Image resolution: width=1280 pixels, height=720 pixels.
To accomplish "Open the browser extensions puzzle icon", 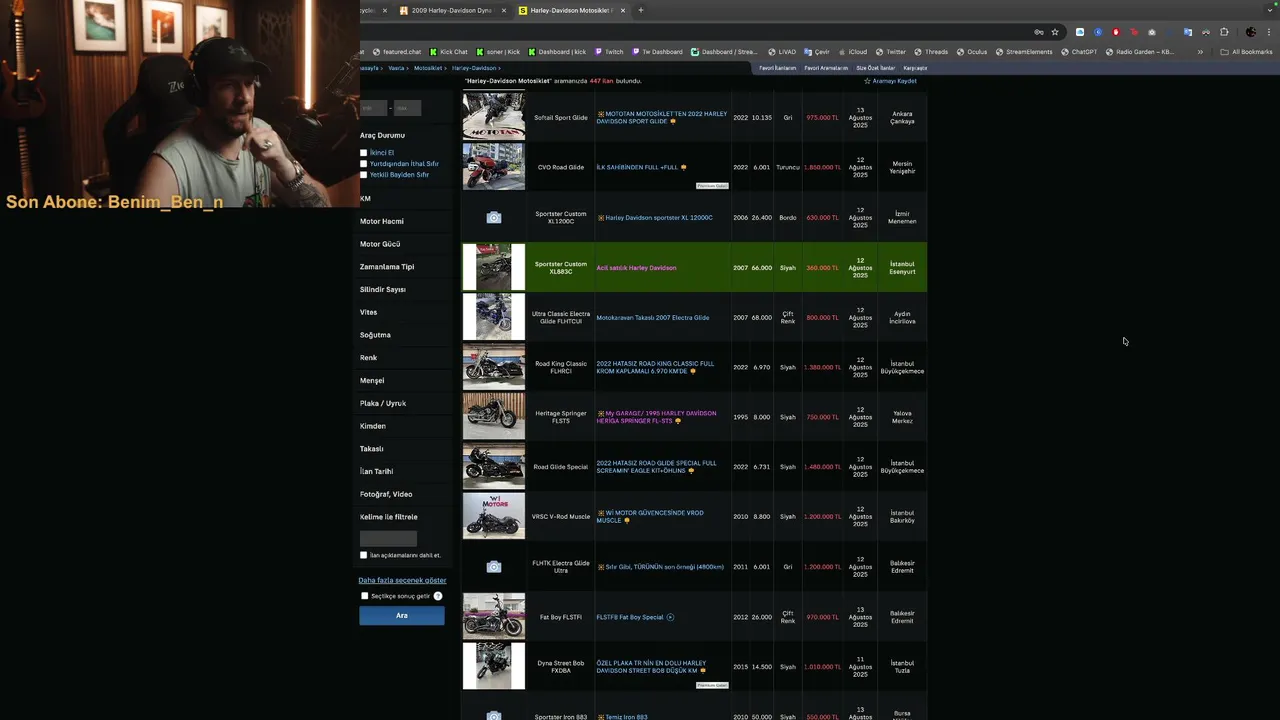I will pyautogui.click(x=1224, y=32).
